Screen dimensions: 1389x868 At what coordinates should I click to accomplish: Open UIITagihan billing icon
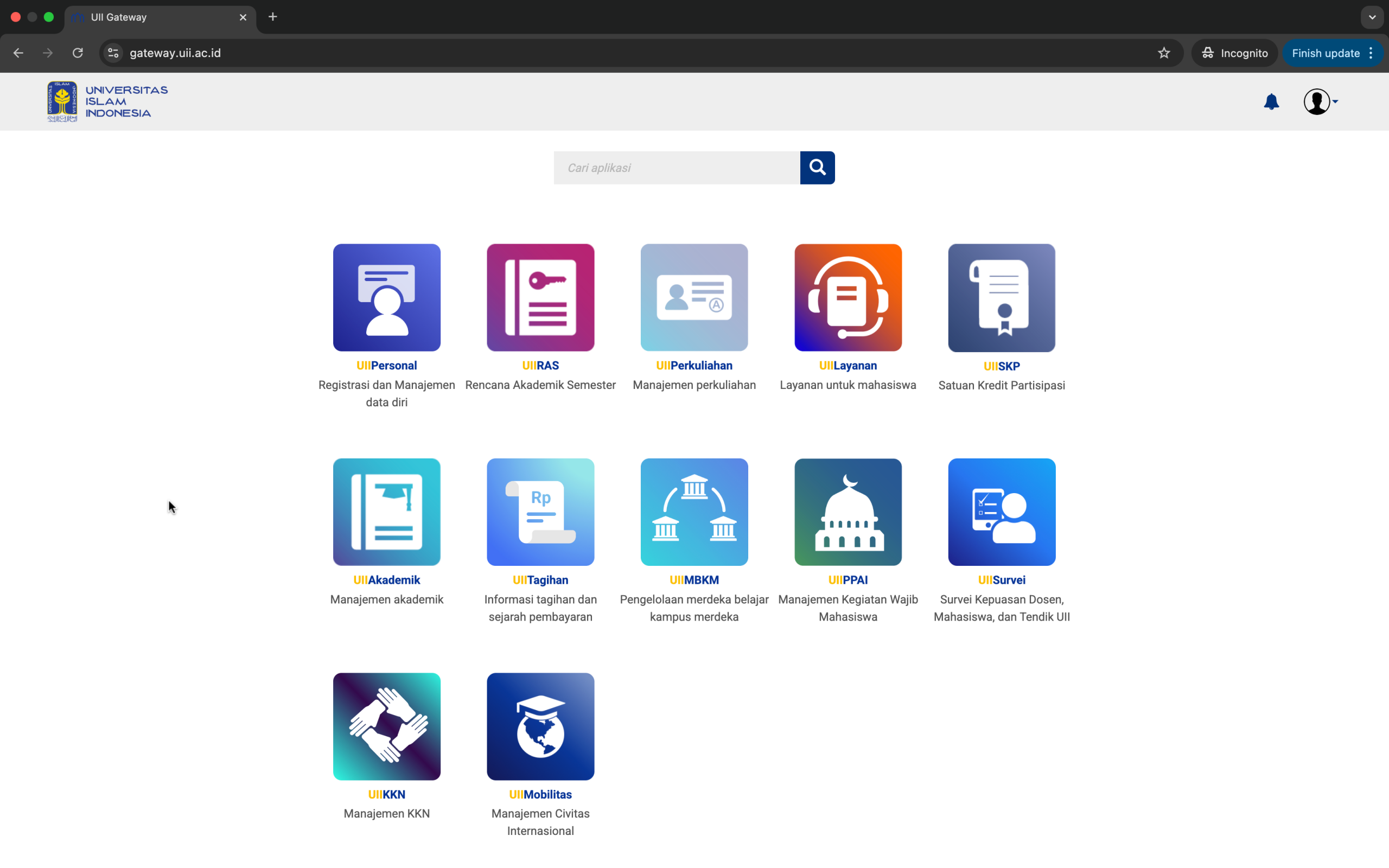540,512
